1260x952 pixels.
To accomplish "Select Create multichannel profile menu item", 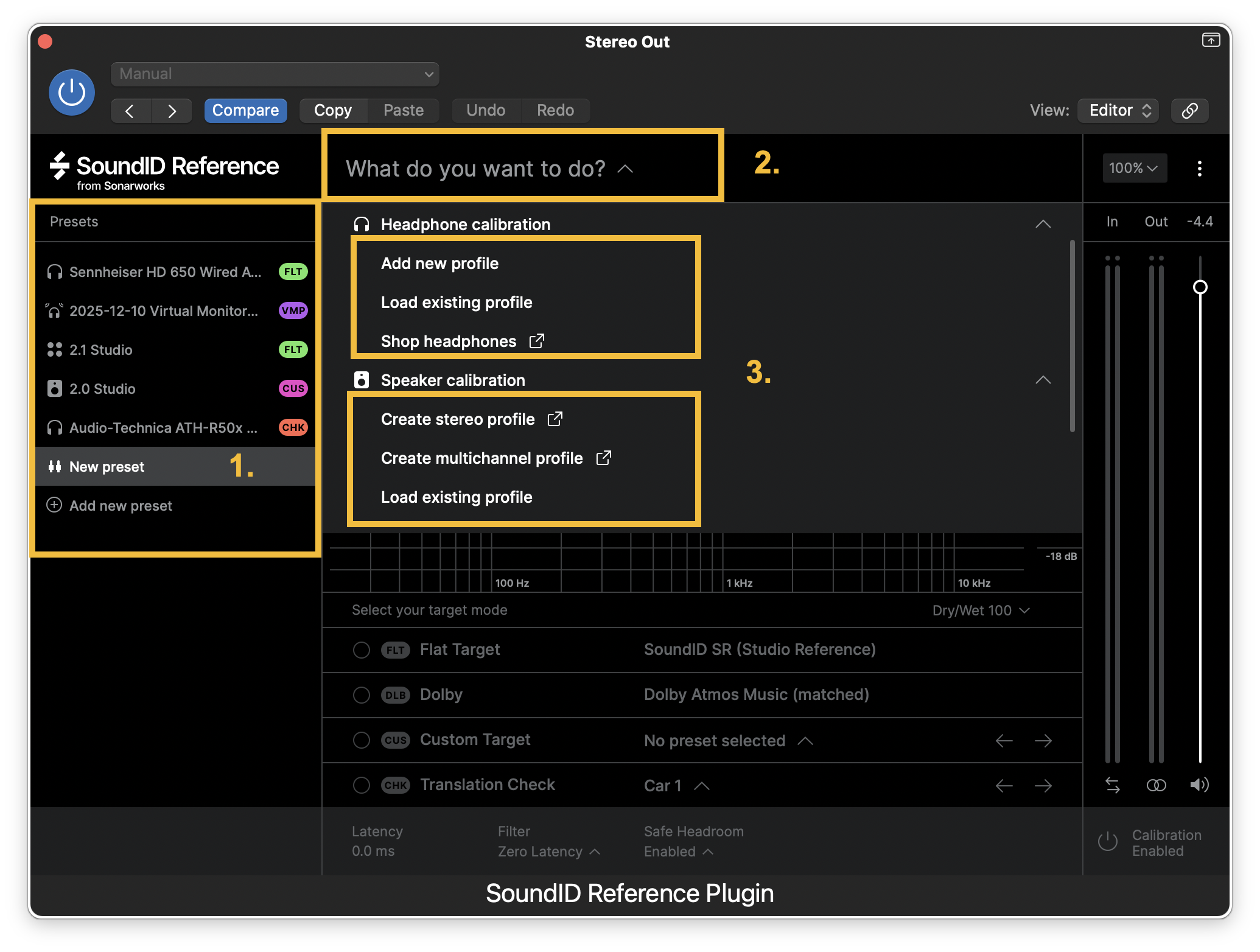I will coord(496,458).
